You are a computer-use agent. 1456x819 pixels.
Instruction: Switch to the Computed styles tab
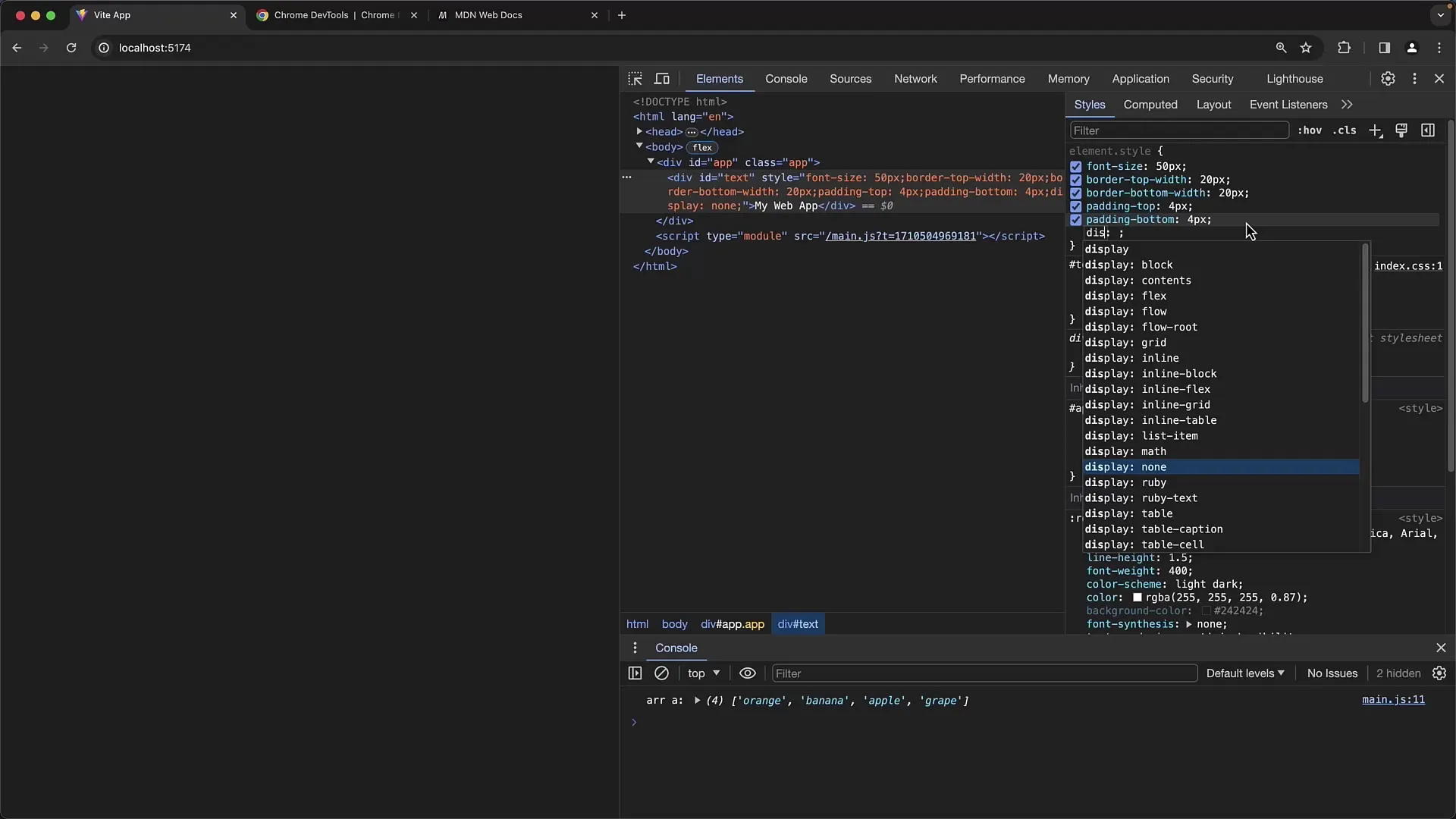click(x=1150, y=104)
